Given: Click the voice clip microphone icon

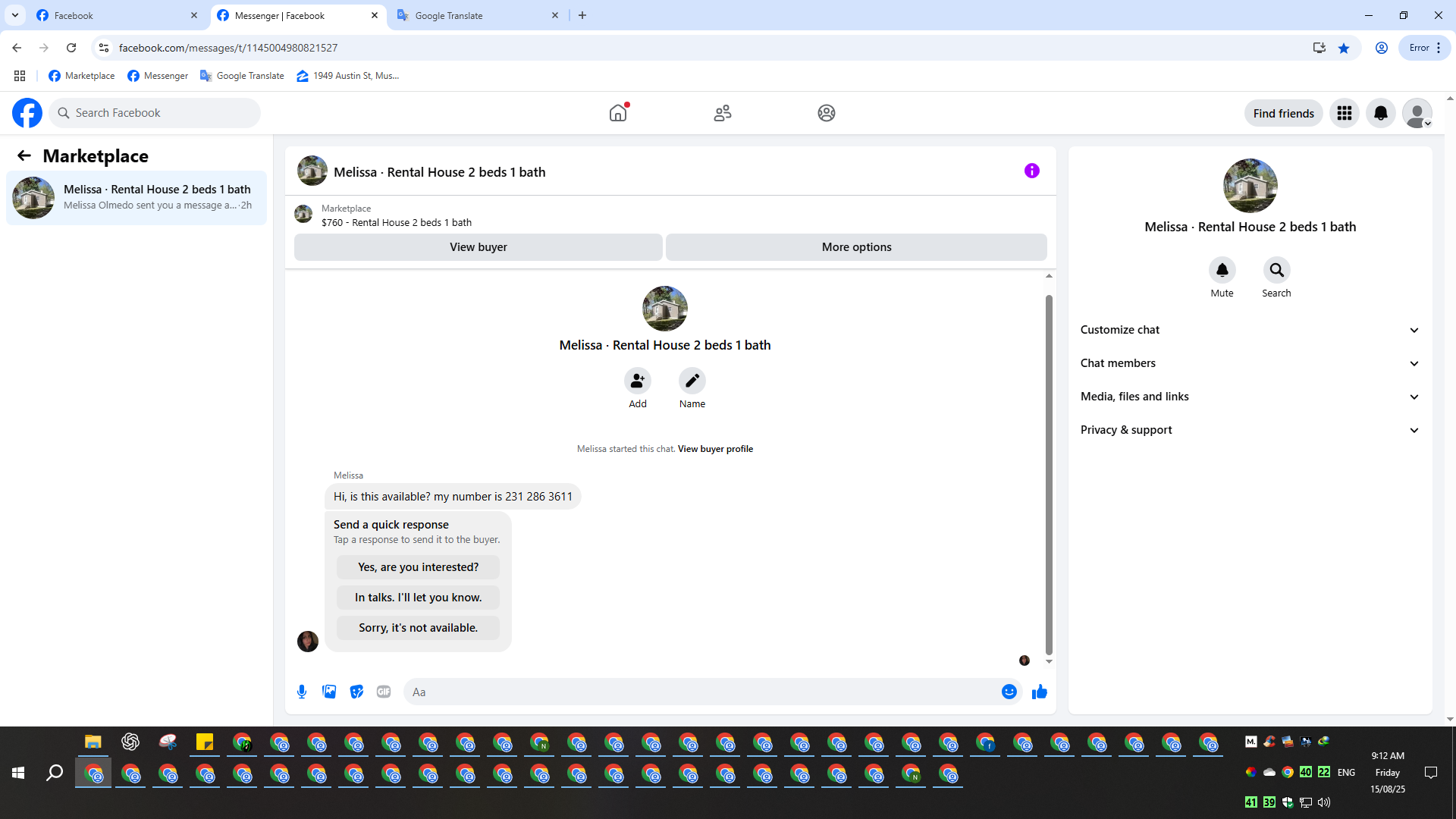Looking at the screenshot, I should click(x=302, y=692).
